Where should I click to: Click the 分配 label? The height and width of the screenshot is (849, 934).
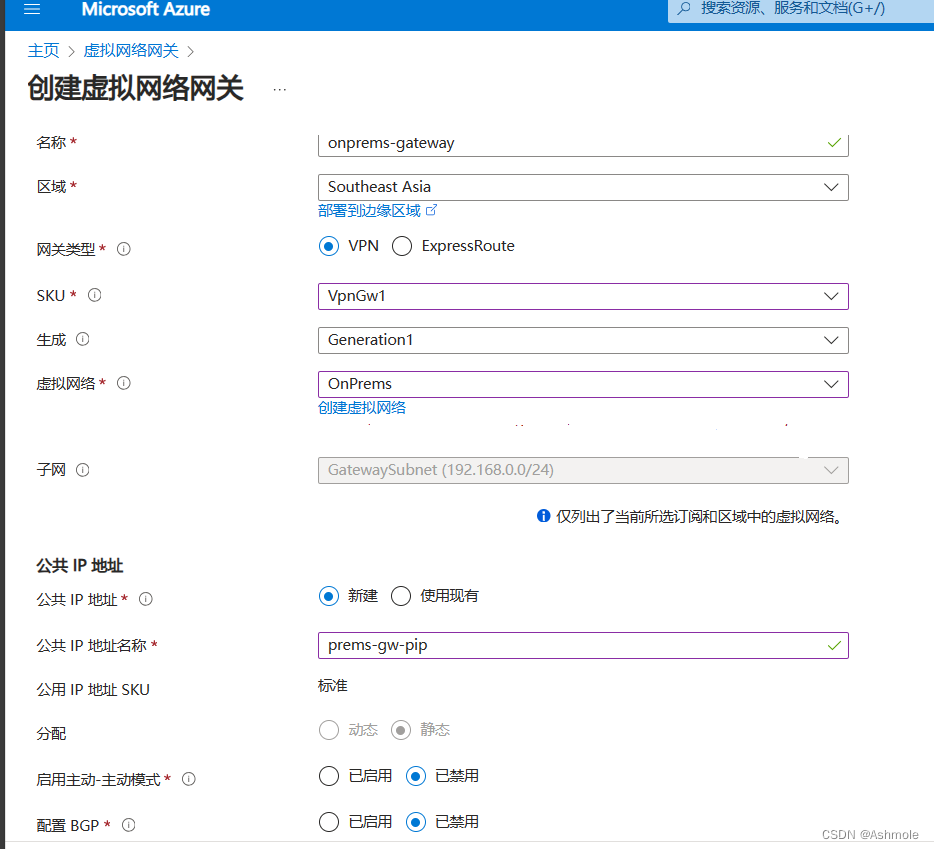click(x=51, y=733)
